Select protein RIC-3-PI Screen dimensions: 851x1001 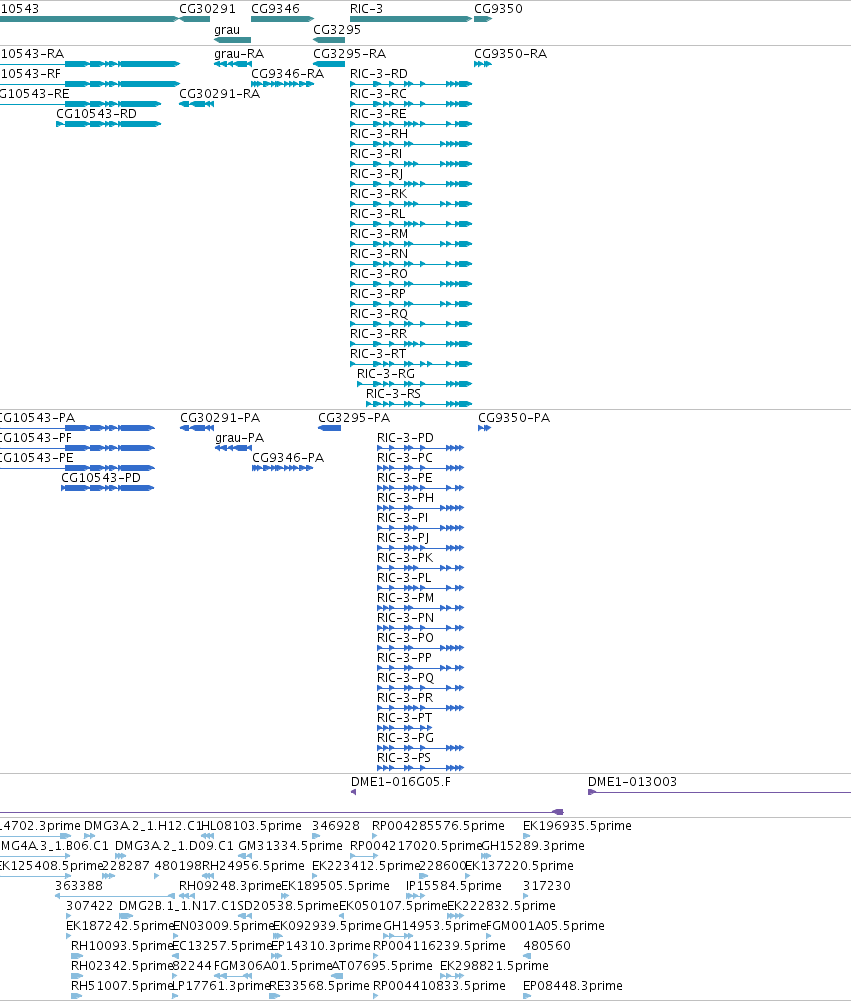tap(420, 528)
